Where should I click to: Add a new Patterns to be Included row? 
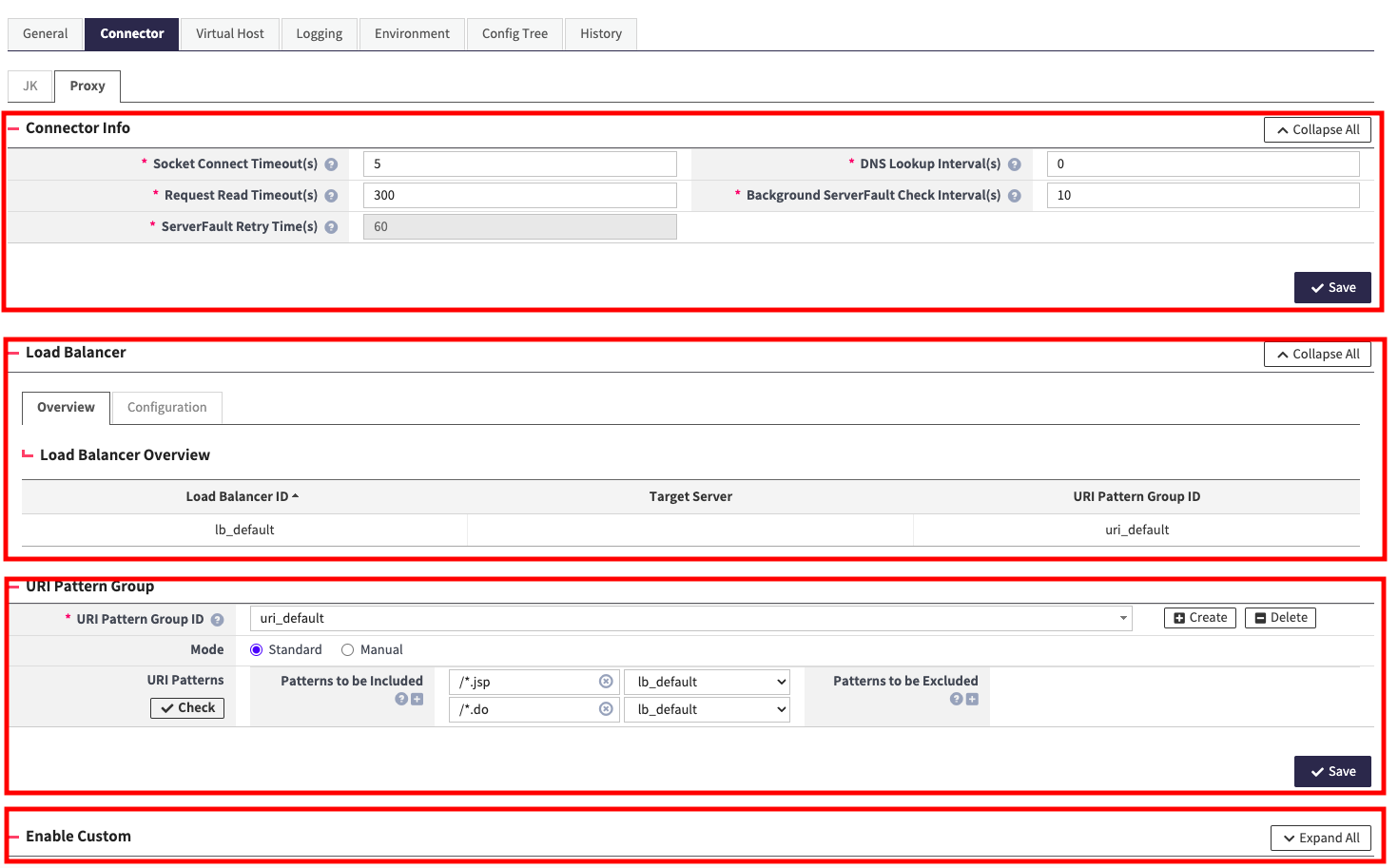point(416,698)
